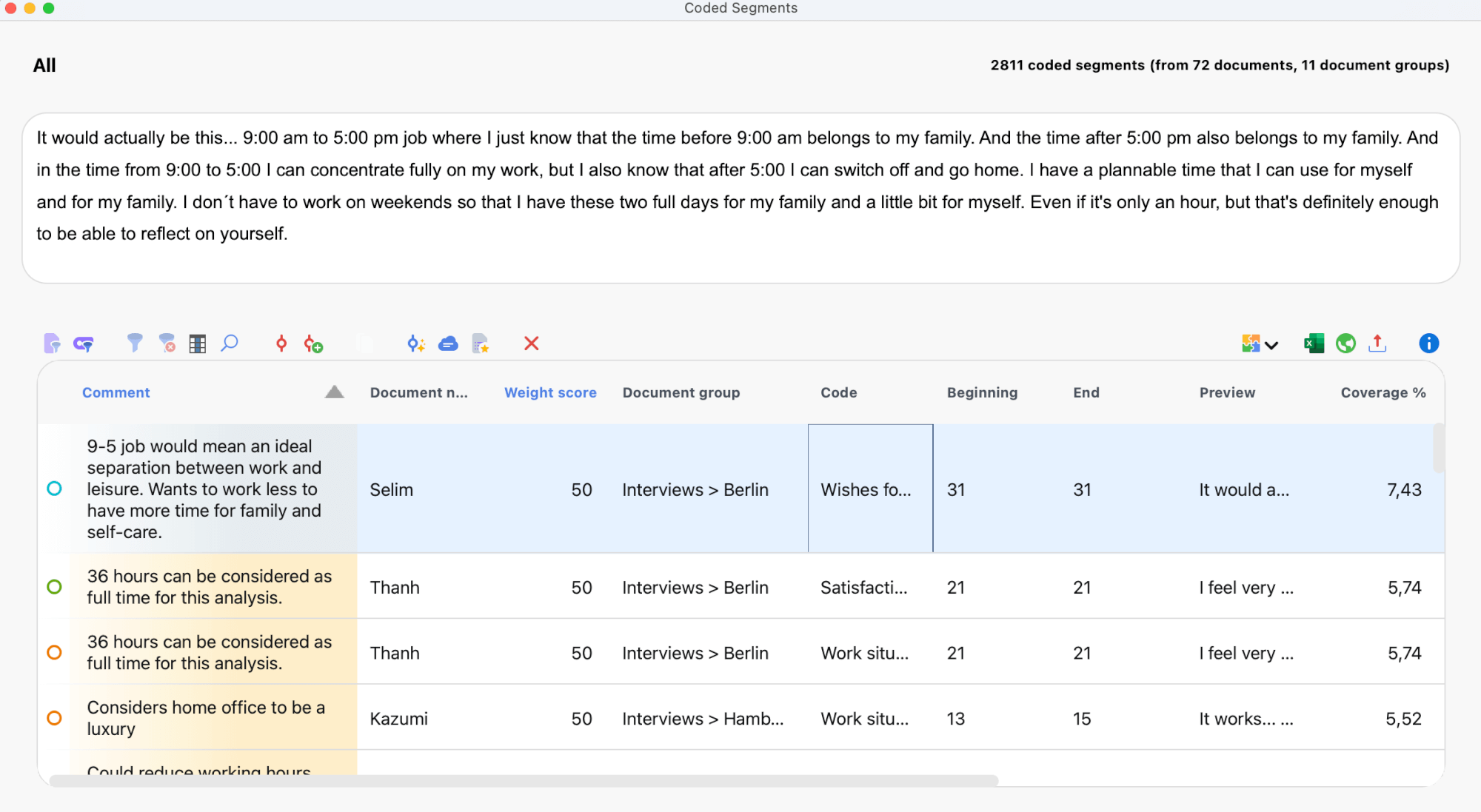Click the 'It works... ...' preview cell

coord(1246,718)
